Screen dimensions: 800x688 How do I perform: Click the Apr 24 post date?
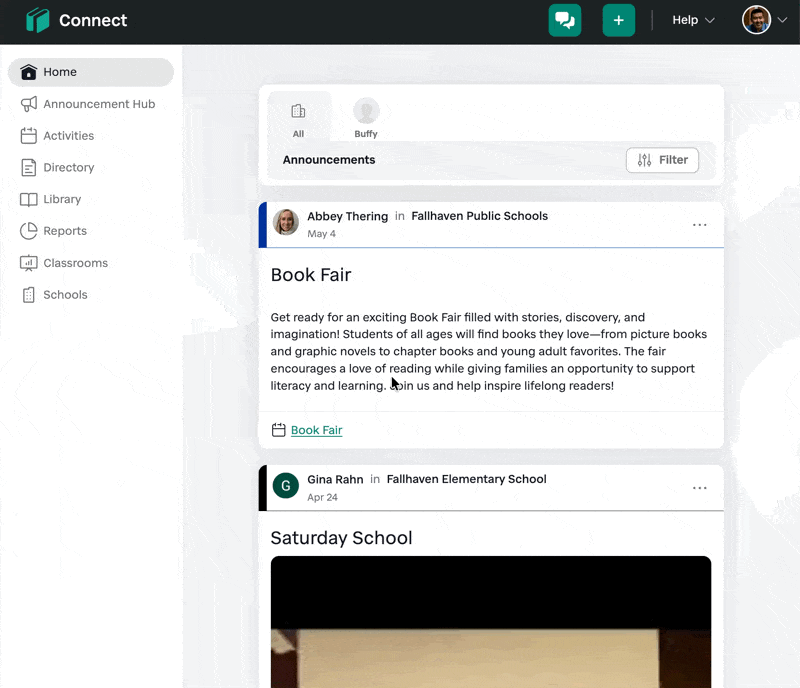pos(322,497)
